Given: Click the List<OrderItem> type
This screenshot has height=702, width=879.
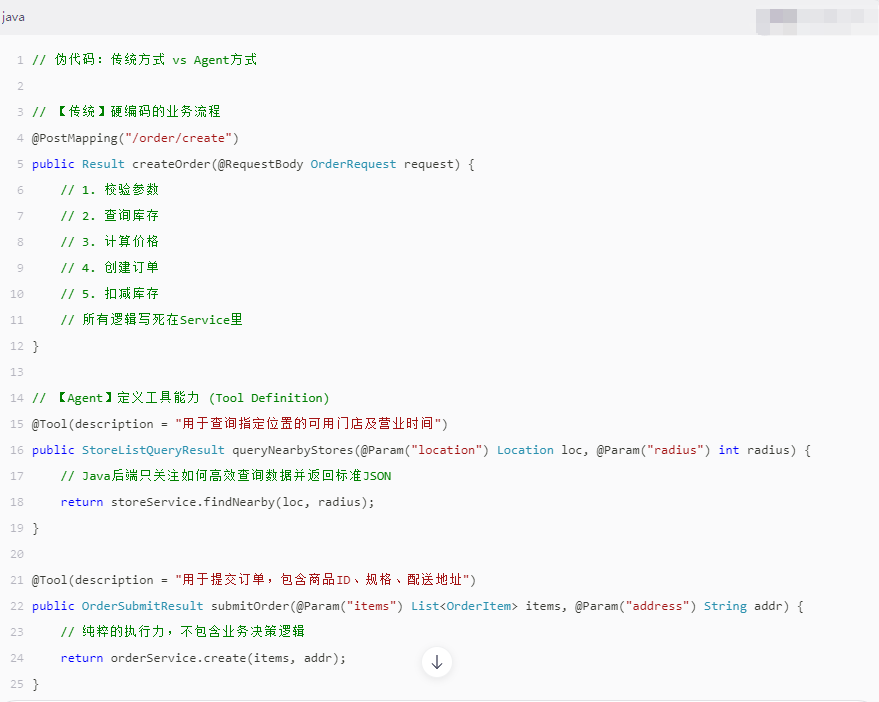Looking at the screenshot, I should [x=464, y=606].
